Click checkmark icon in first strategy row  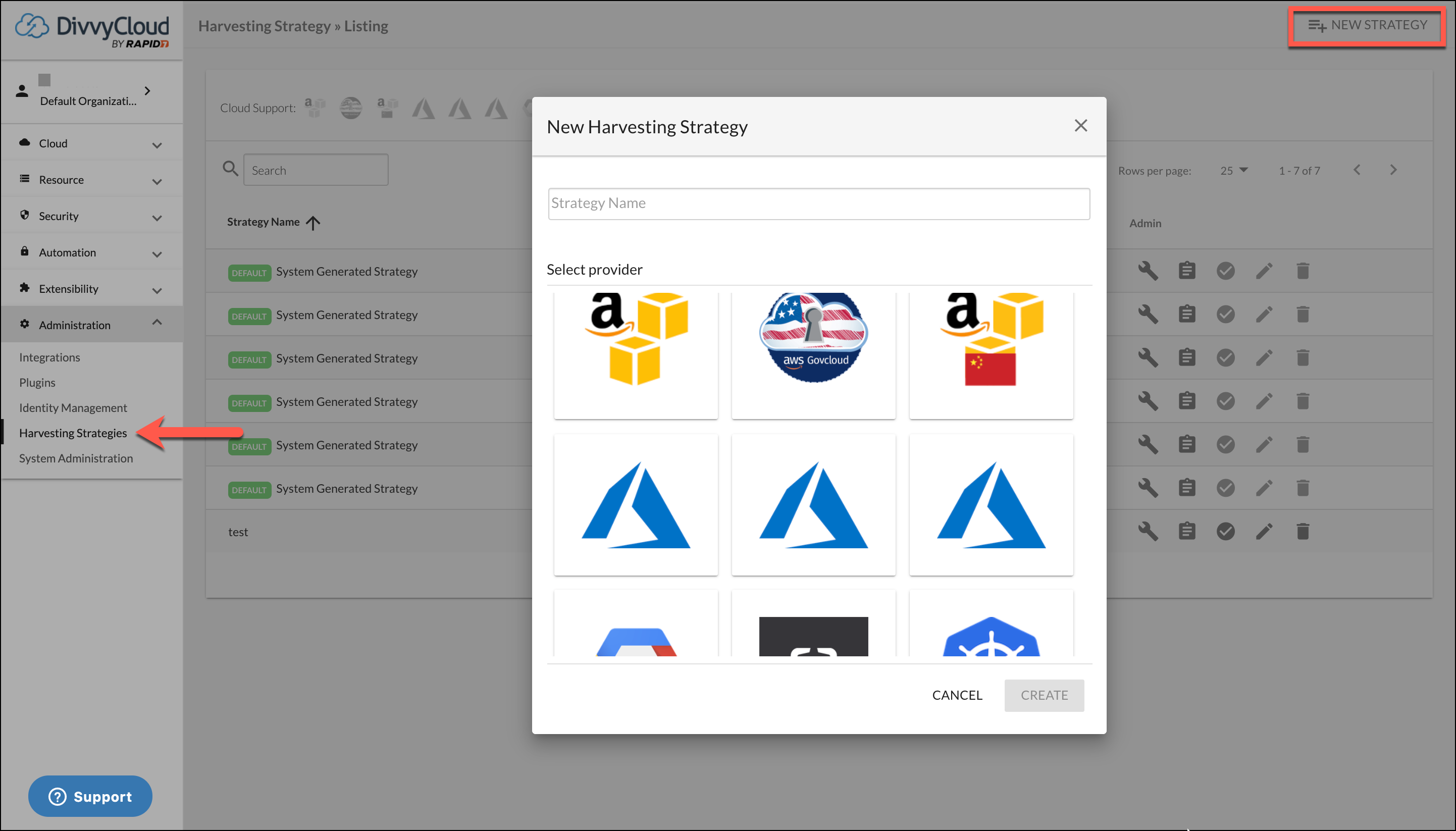pos(1225,271)
